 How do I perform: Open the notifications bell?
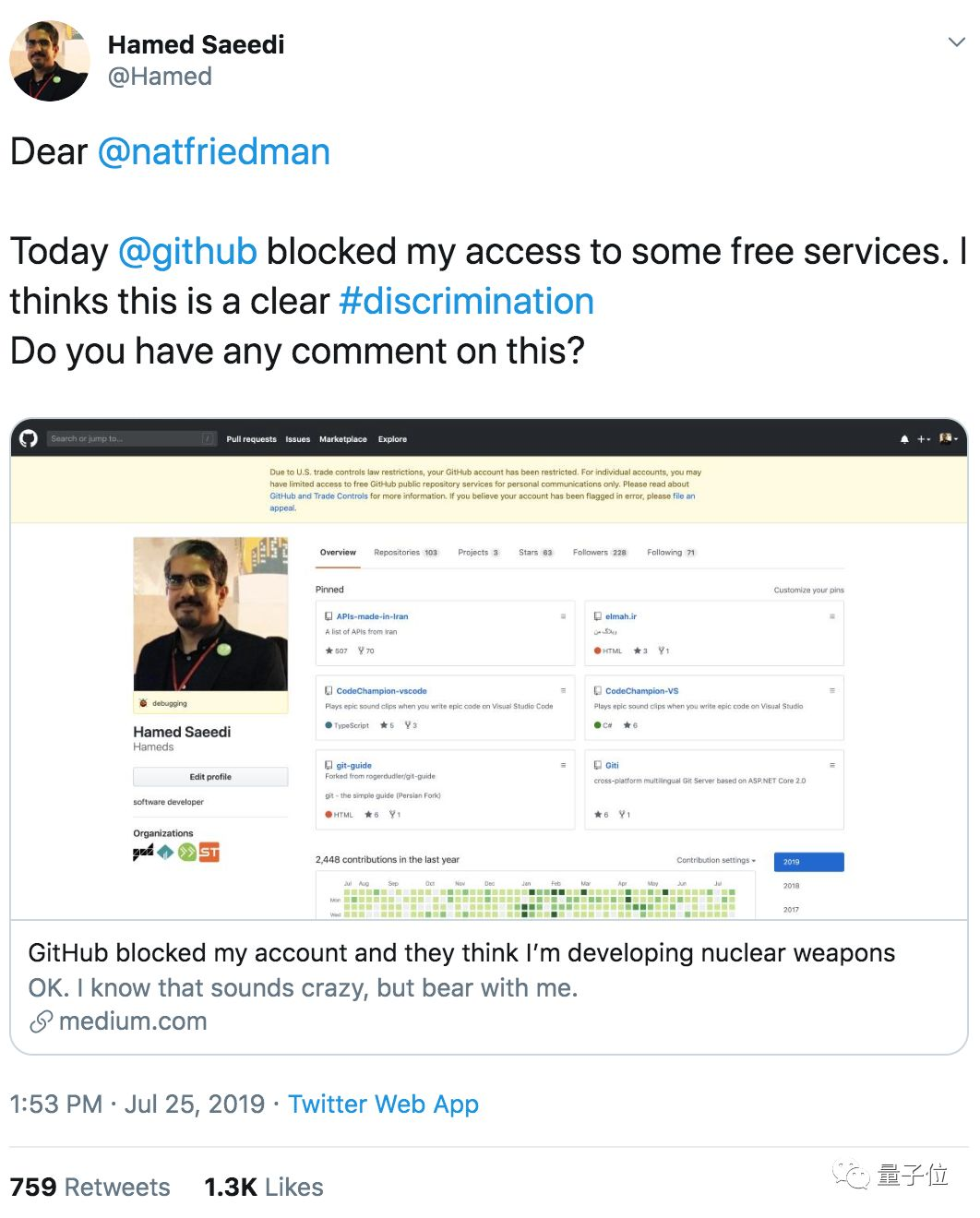click(x=904, y=439)
